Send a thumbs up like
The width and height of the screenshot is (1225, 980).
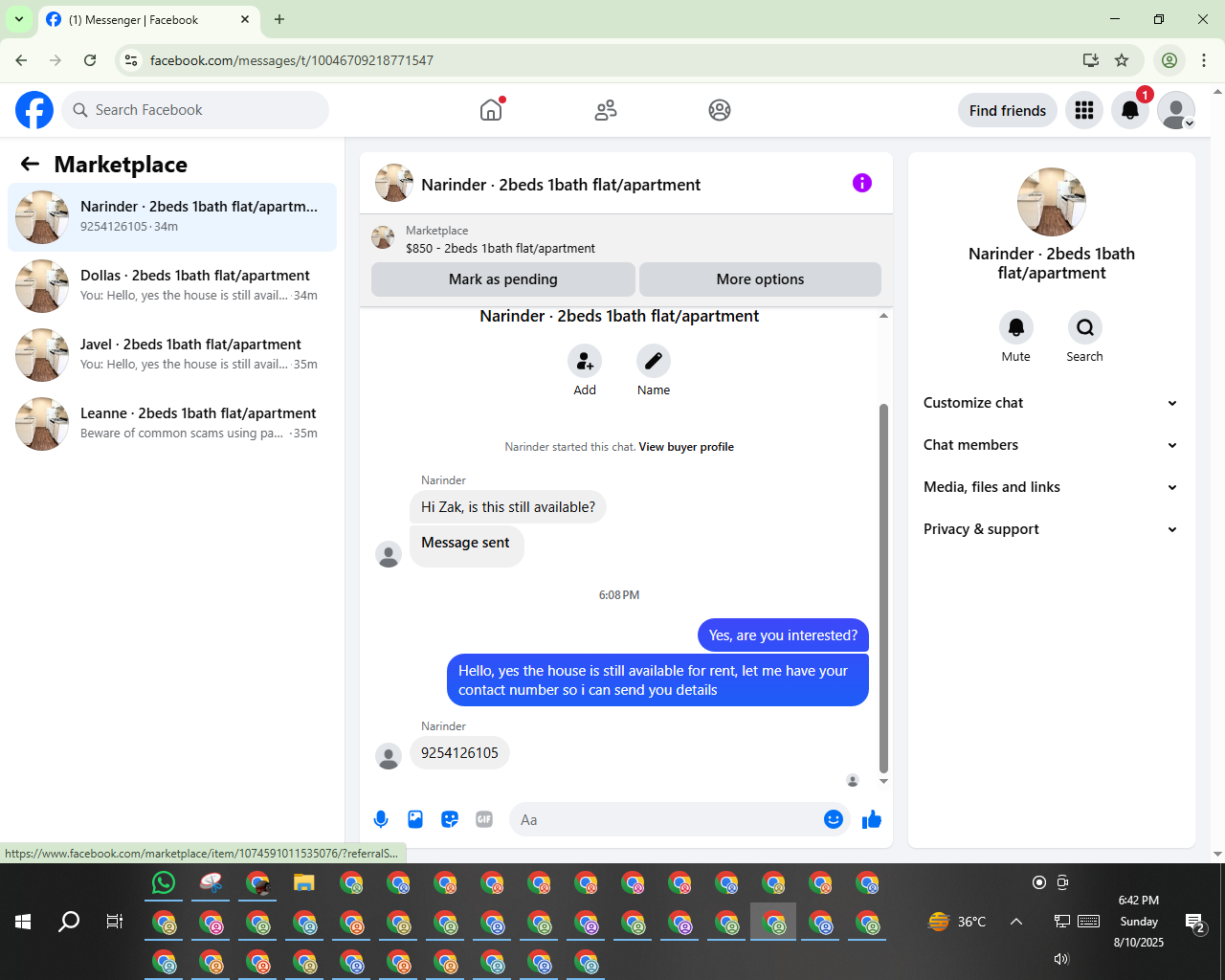(872, 819)
